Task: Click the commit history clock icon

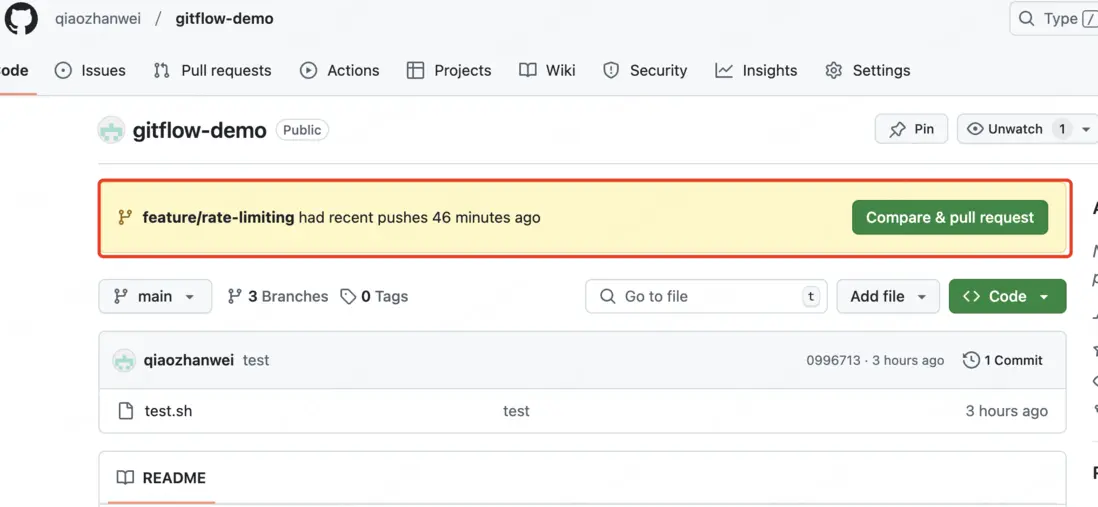Action: [x=971, y=360]
